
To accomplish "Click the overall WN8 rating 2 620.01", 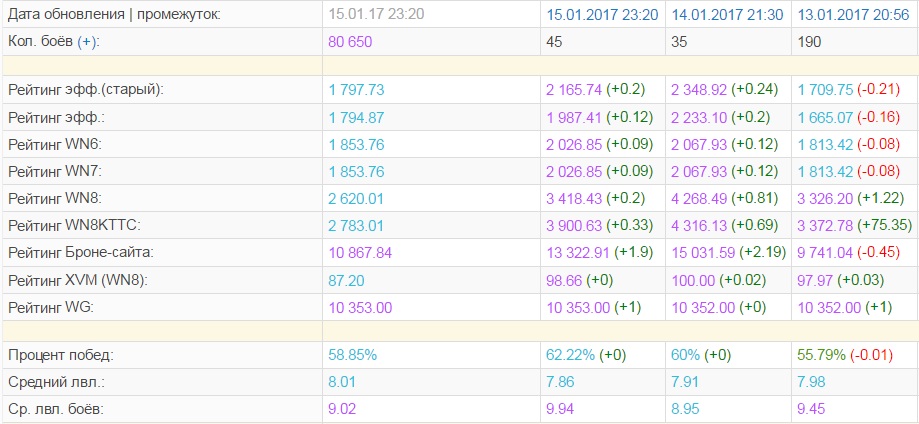I will click(x=356, y=199).
